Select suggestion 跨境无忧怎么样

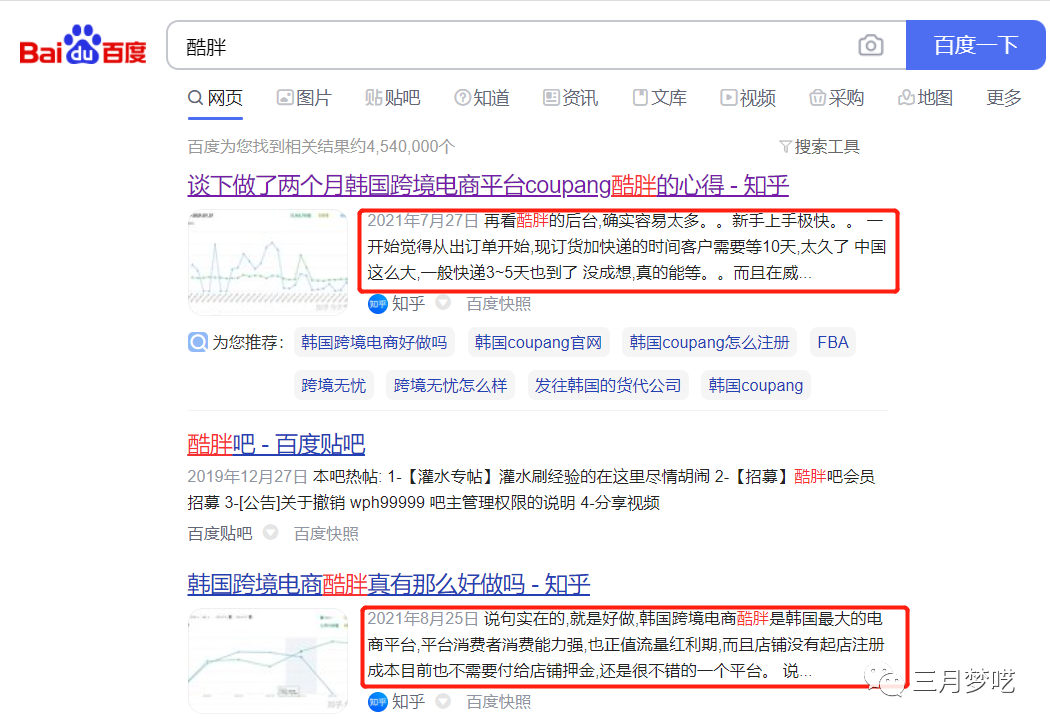point(450,385)
